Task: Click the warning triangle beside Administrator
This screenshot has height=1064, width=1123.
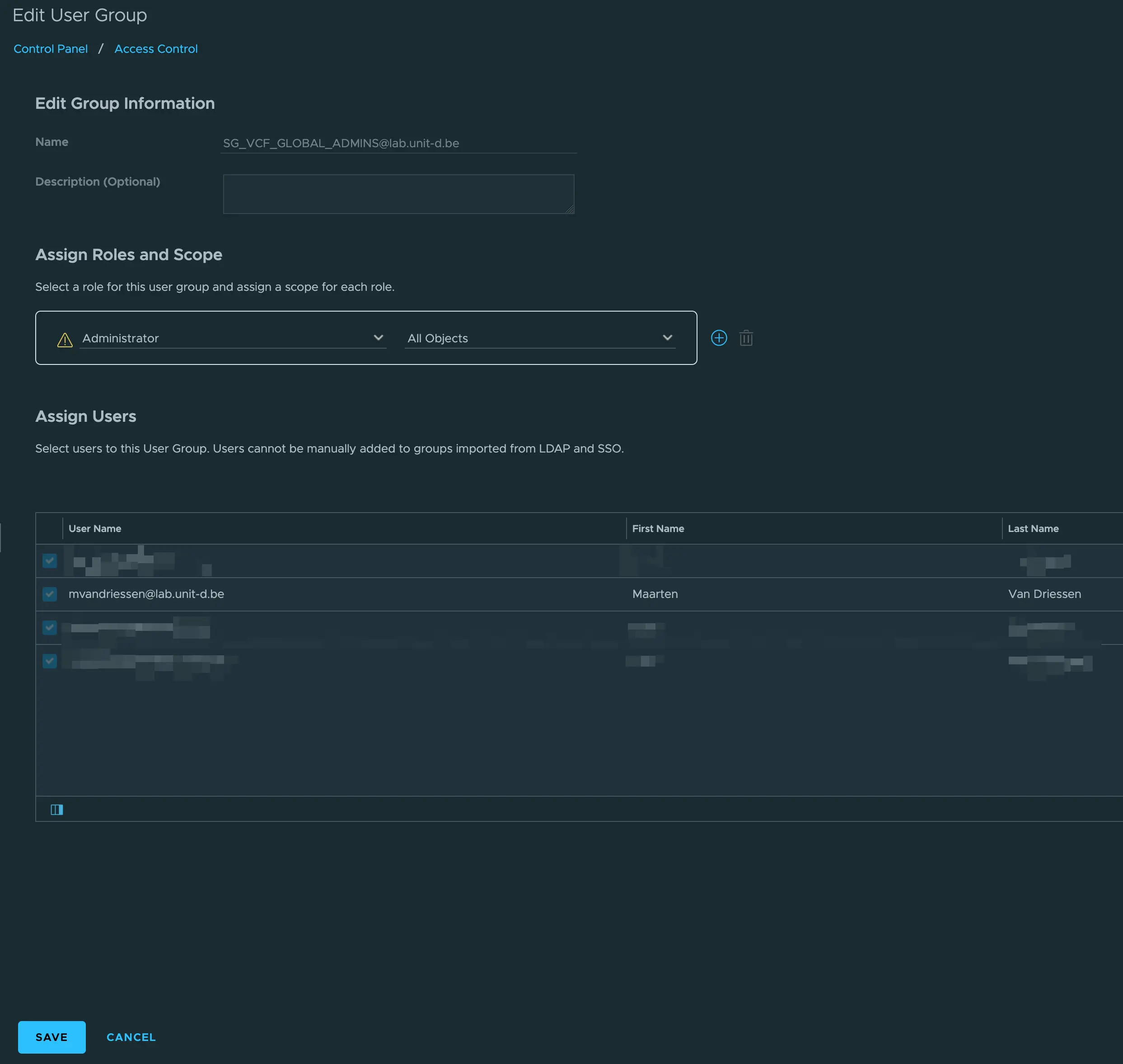Action: (x=65, y=339)
